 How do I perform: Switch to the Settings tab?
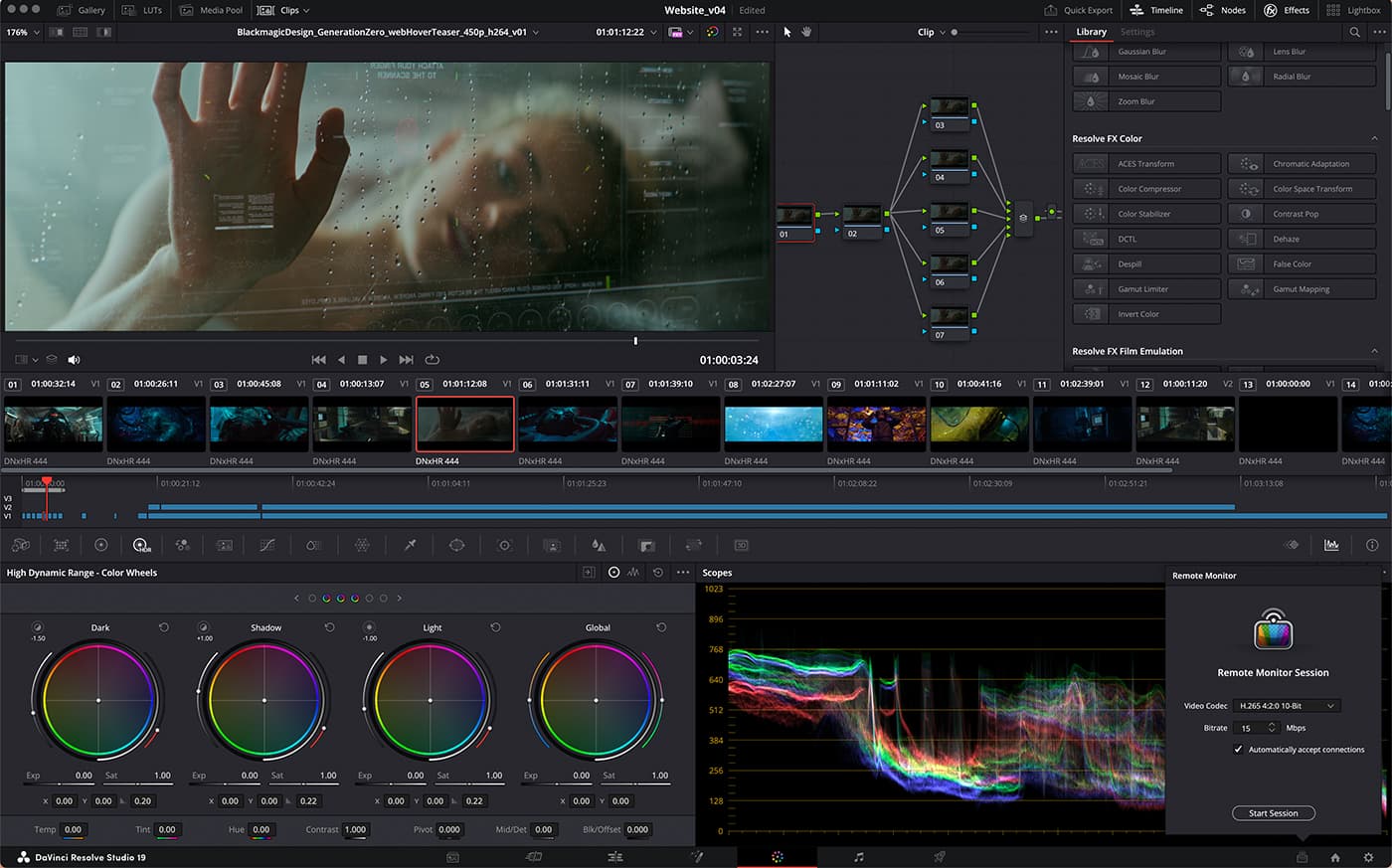coord(1137,32)
